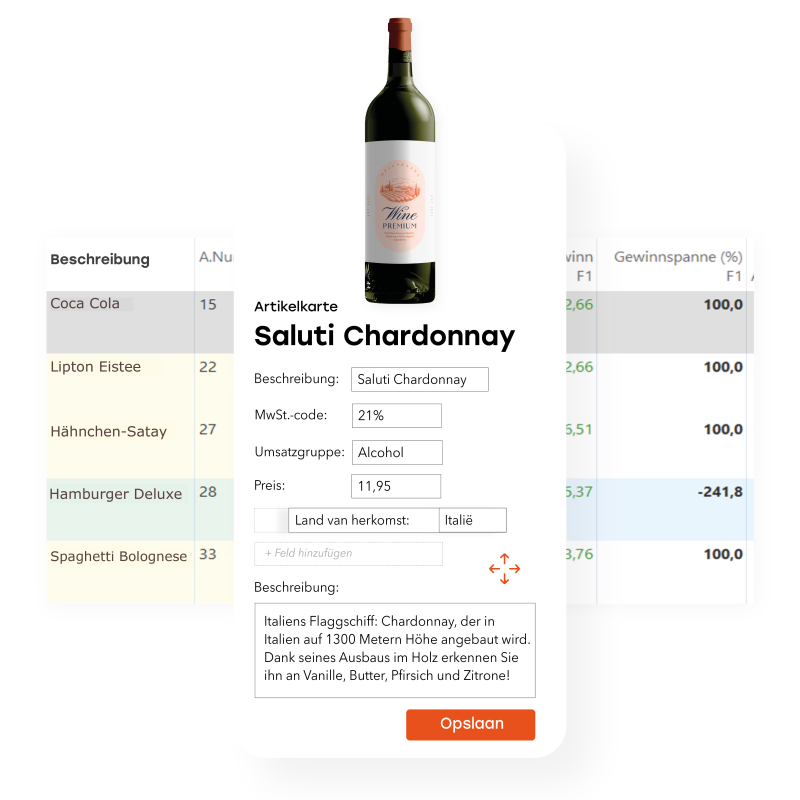Click the Italië country value field
This screenshot has height=800, width=800.
[472, 520]
